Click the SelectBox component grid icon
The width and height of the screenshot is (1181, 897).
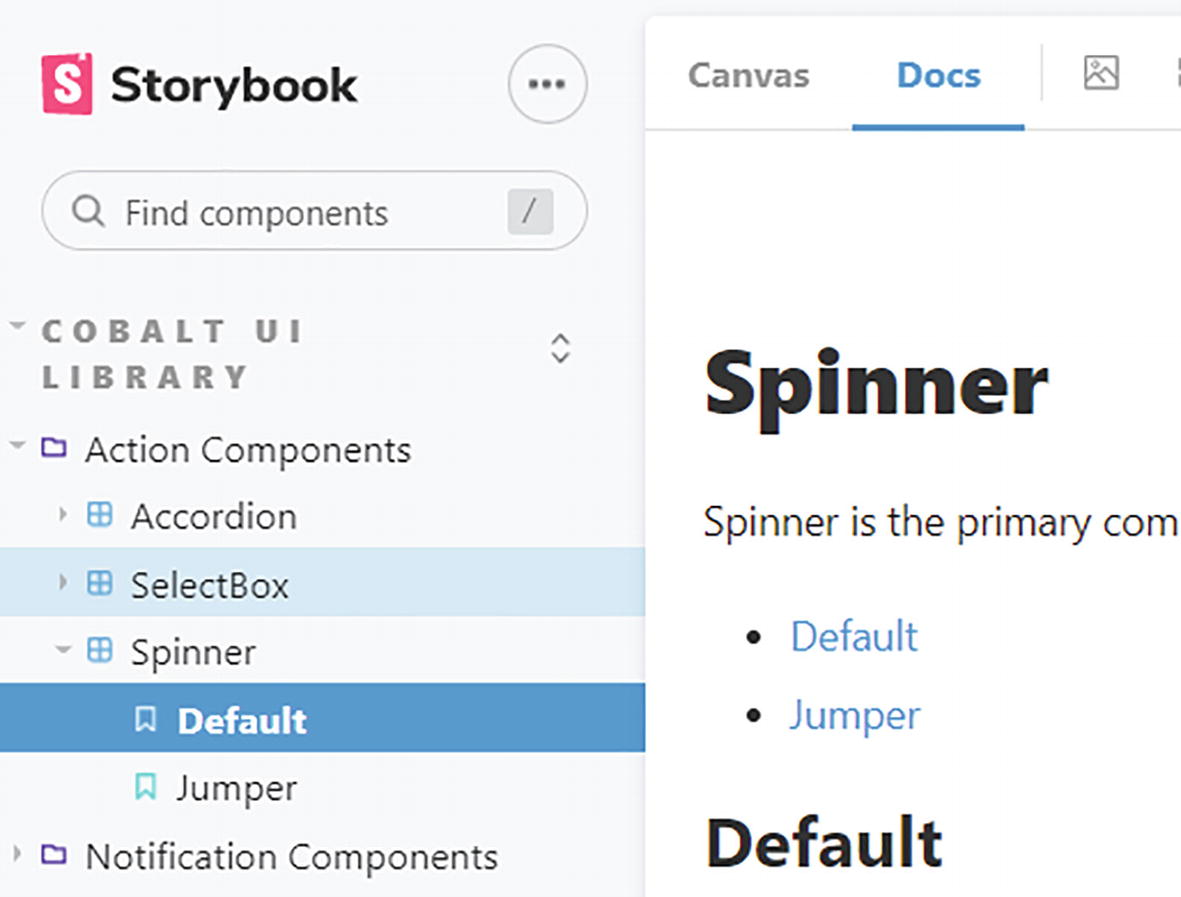click(99, 583)
